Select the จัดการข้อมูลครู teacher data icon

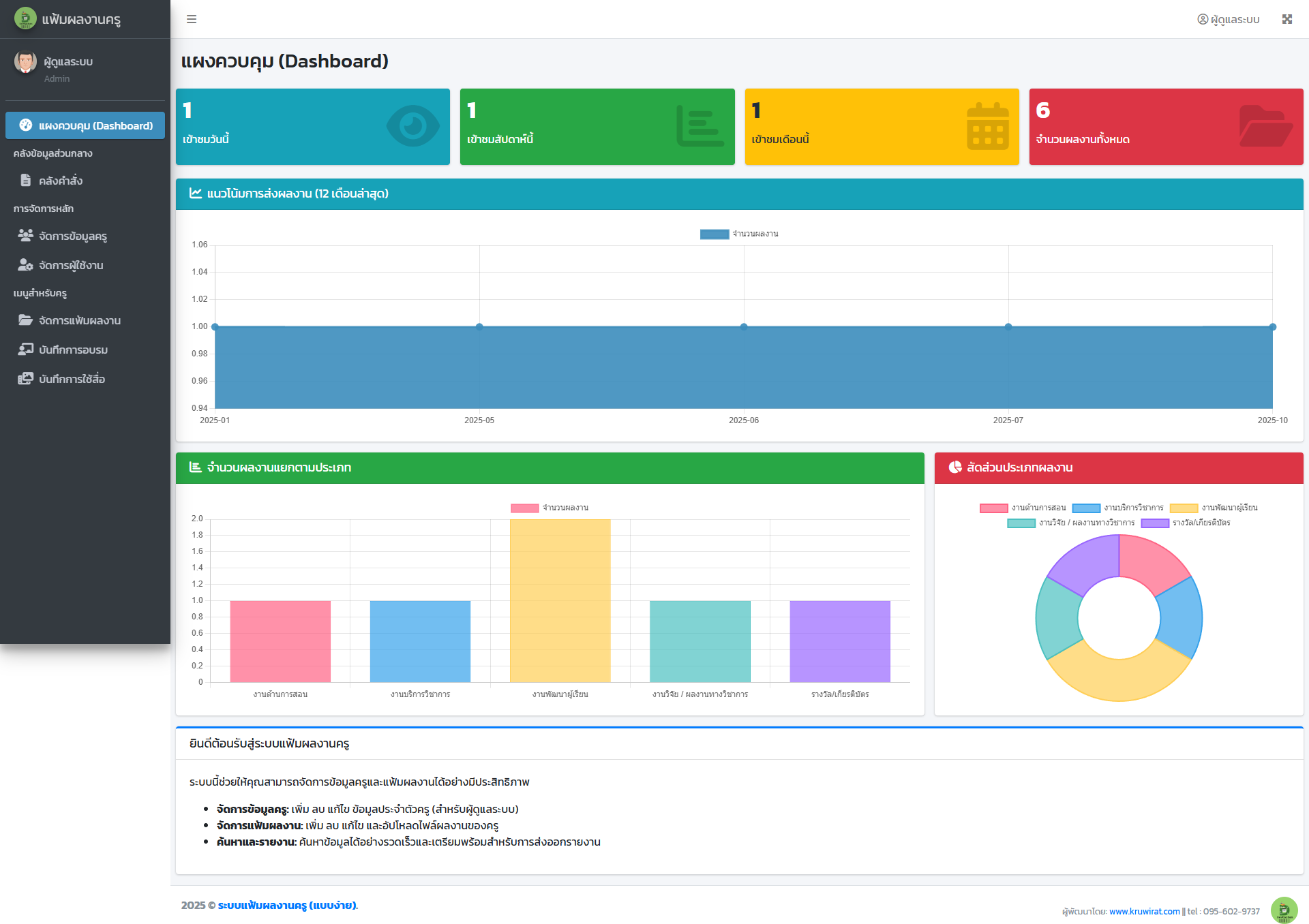pyautogui.click(x=25, y=235)
